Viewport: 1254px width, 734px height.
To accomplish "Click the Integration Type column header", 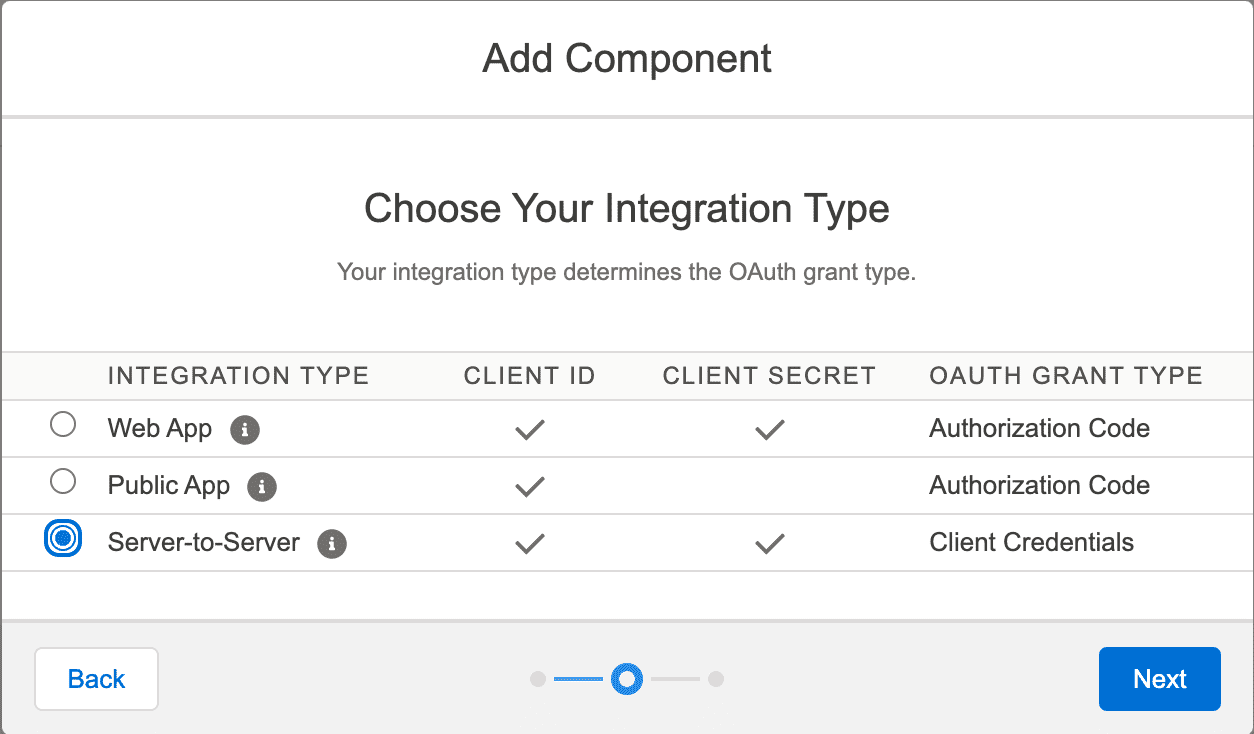I will tap(238, 376).
